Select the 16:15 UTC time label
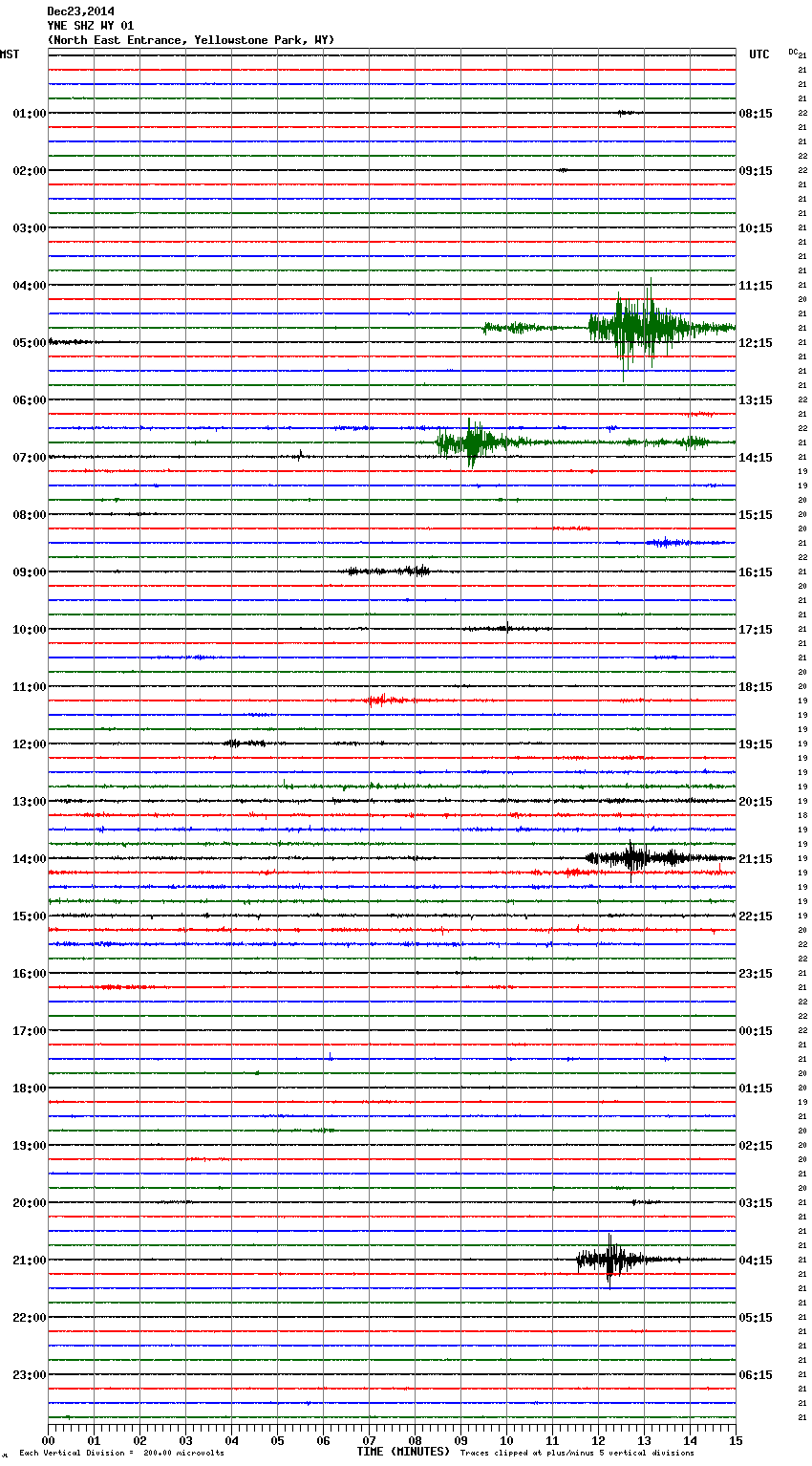The width and height of the screenshot is (812, 1466). 756,572
